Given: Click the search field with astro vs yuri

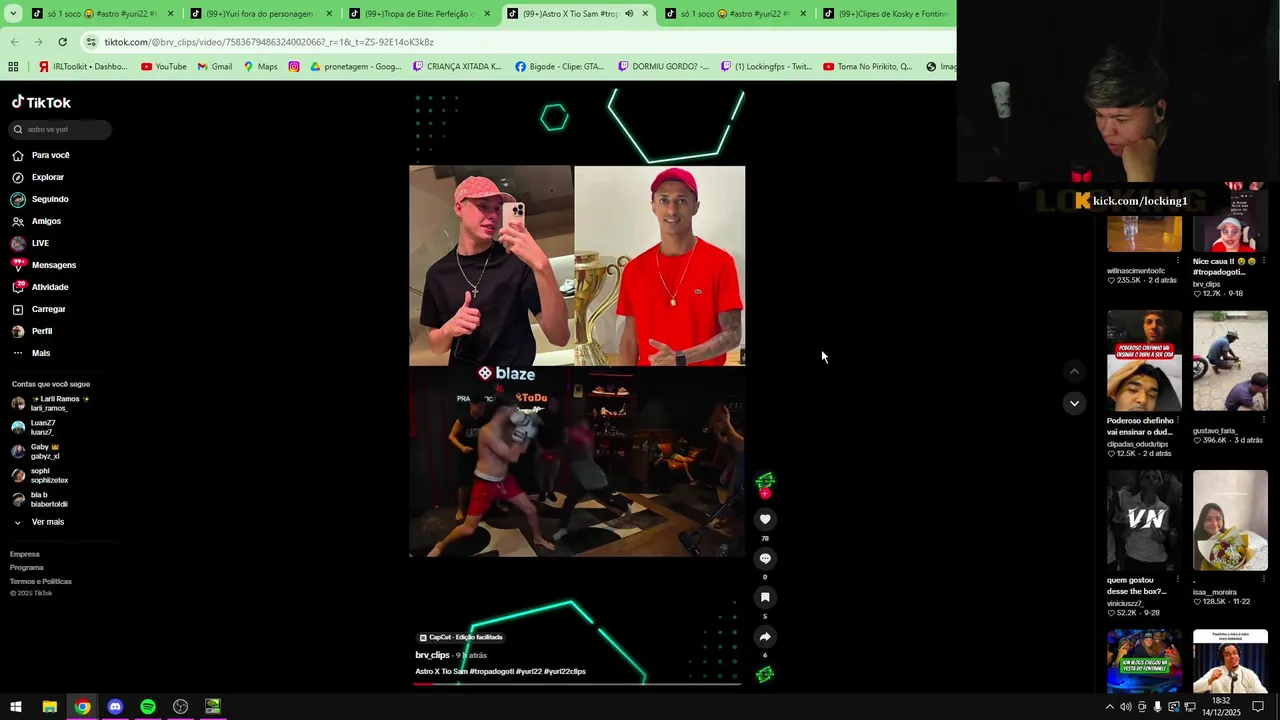Looking at the screenshot, I should 60,129.
